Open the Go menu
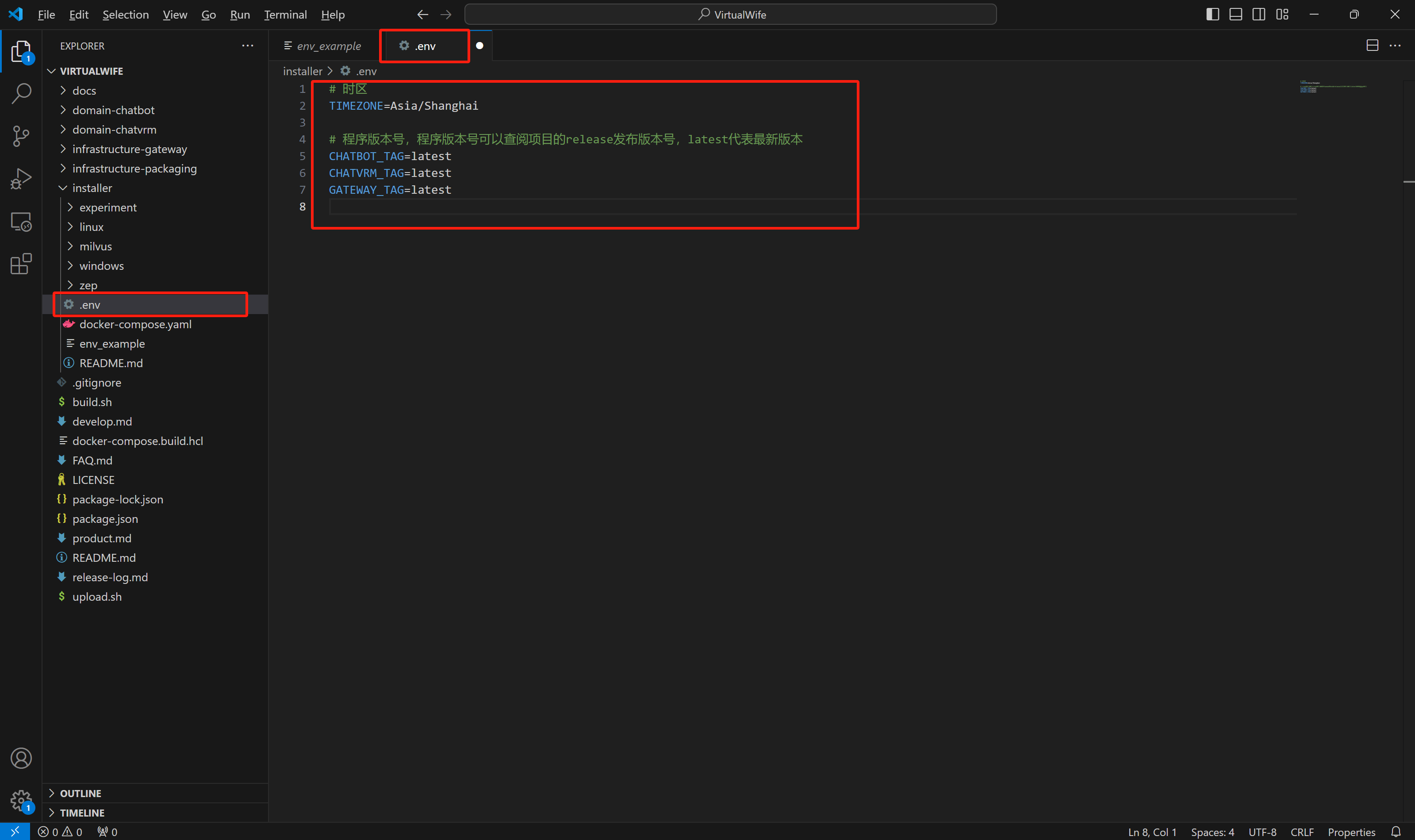Image resolution: width=1415 pixels, height=840 pixels. [208, 15]
